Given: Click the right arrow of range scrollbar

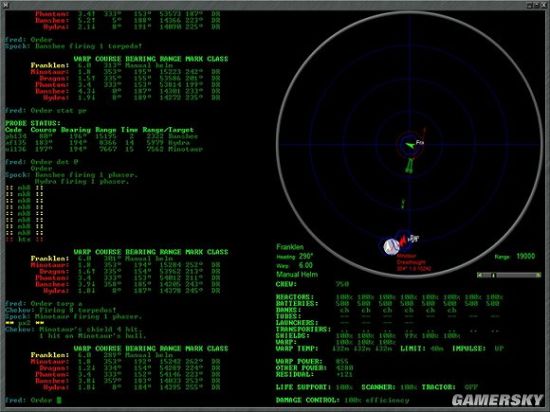Looking at the screenshot, I should coord(538,276).
